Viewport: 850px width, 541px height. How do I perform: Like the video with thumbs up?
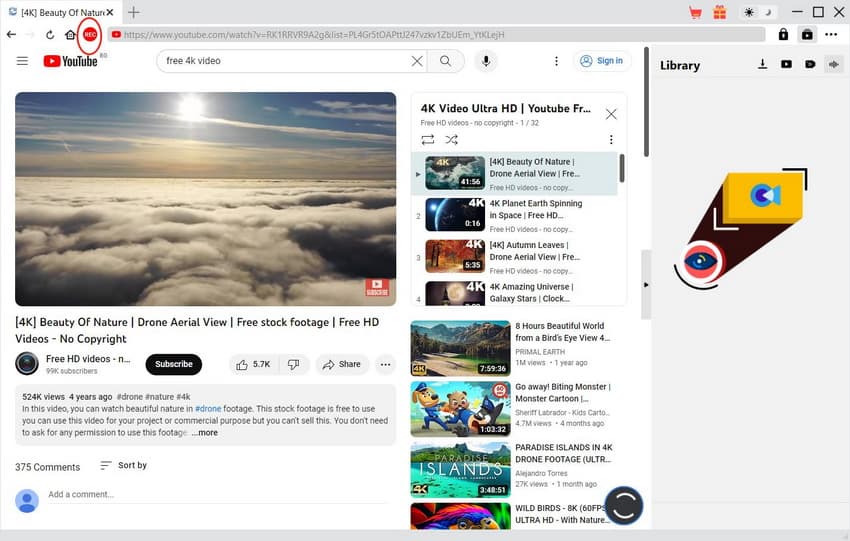pyautogui.click(x=253, y=364)
